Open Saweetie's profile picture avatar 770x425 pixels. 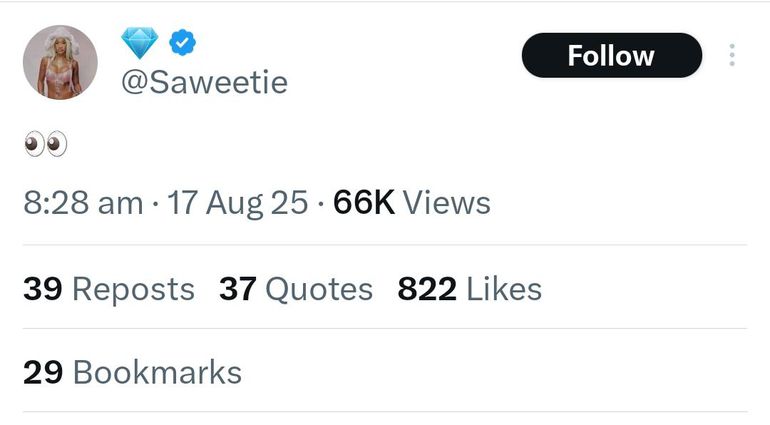click(60, 62)
